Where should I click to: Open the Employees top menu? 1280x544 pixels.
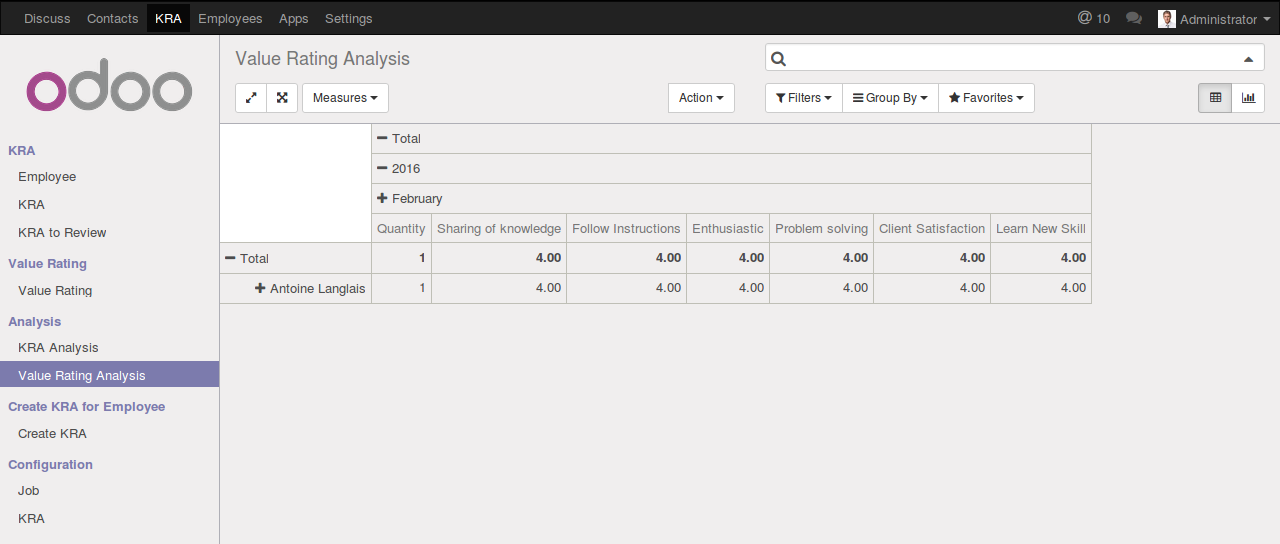(230, 19)
